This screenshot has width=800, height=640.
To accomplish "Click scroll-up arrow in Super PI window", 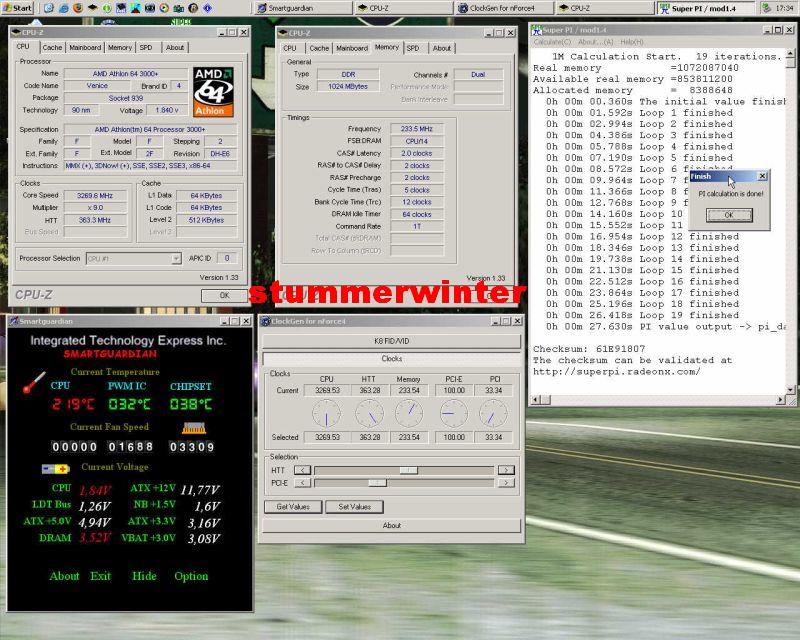I will (790, 54).
